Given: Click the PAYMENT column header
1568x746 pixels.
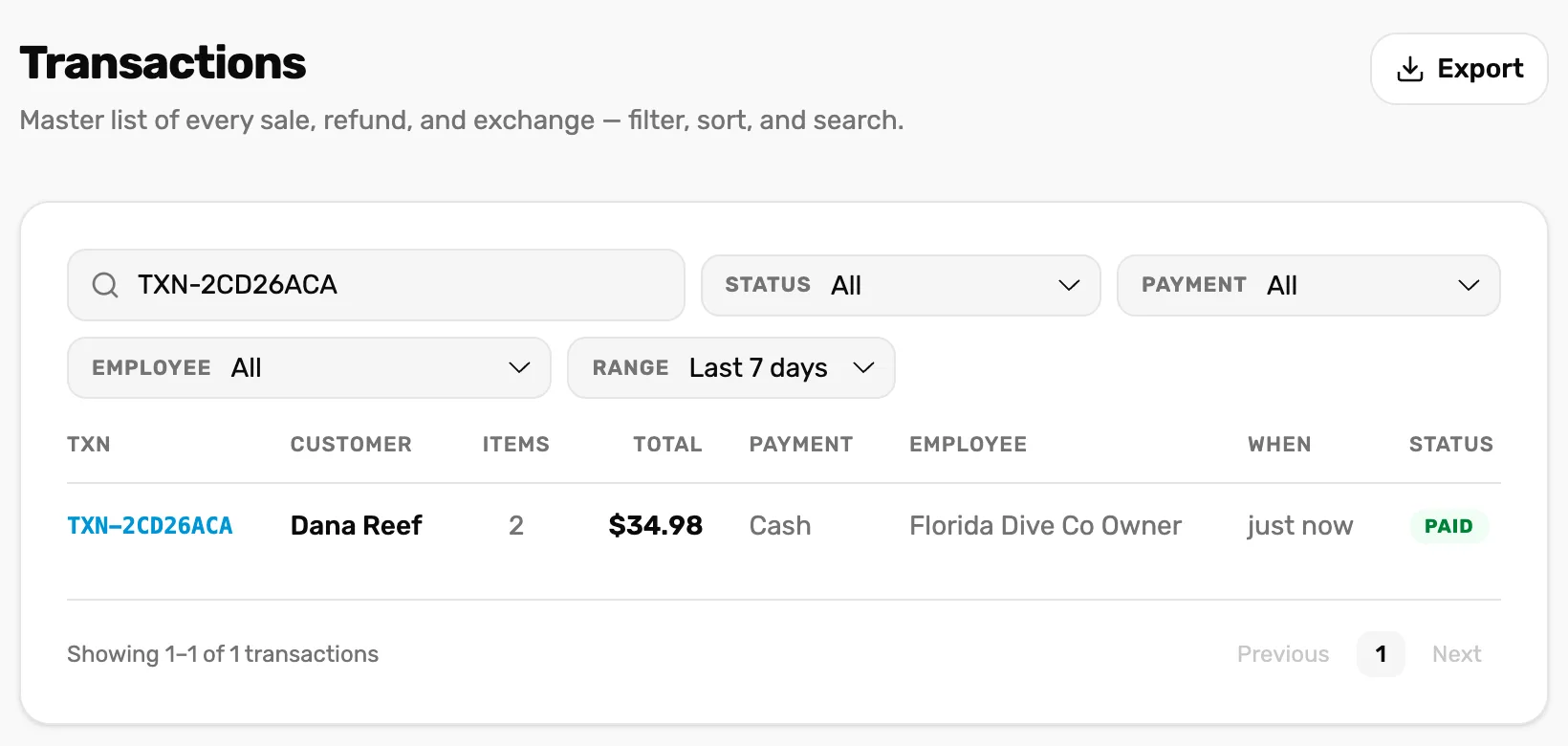Looking at the screenshot, I should pyautogui.click(x=801, y=444).
